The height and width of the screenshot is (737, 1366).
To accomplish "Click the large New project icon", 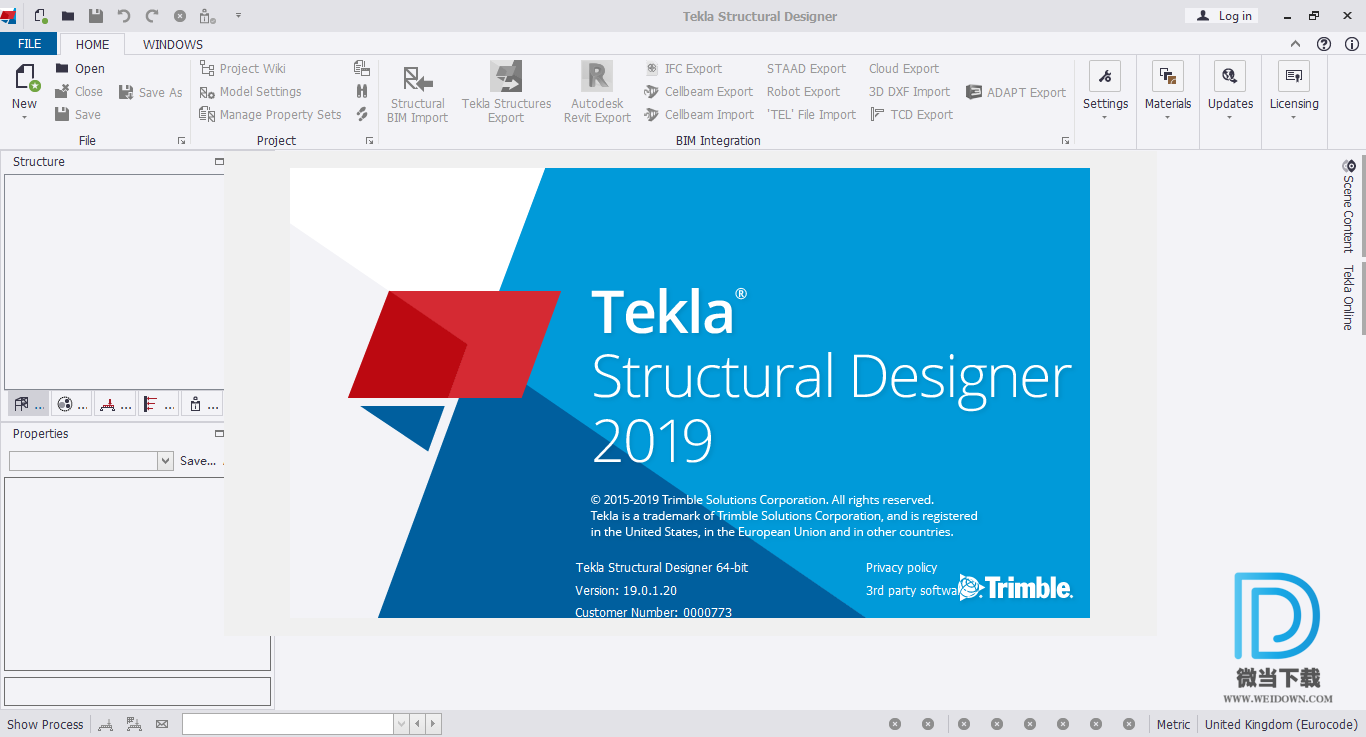I will click(25, 78).
